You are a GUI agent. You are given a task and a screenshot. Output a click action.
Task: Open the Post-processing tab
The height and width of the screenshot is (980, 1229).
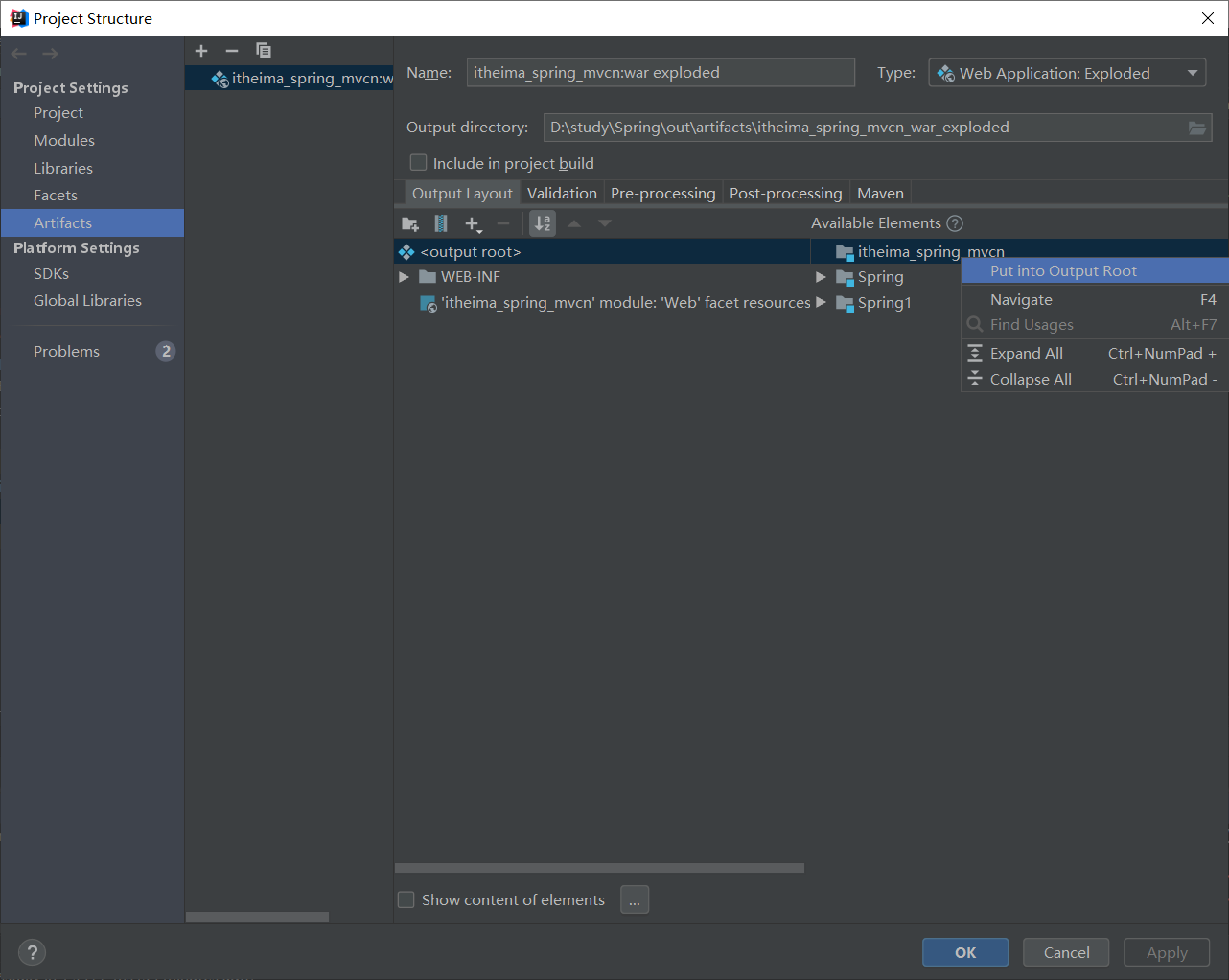point(786,194)
